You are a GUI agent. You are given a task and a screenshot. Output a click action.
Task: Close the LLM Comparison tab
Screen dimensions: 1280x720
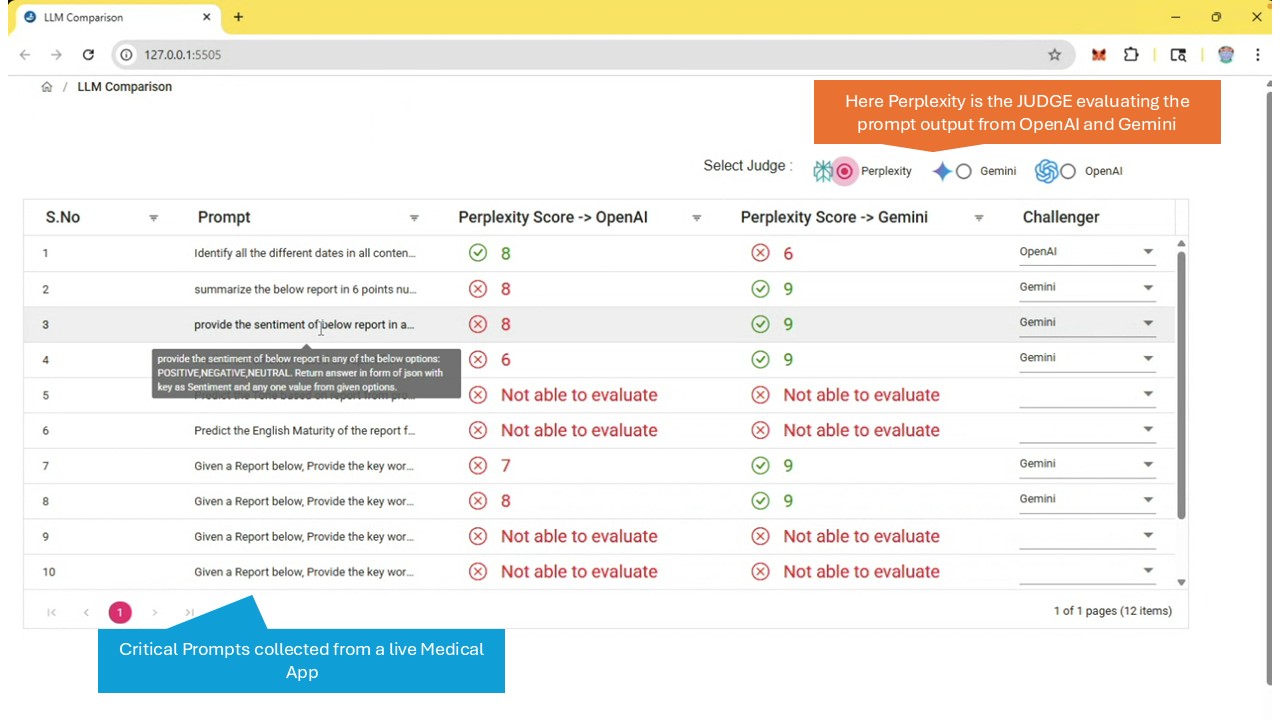click(207, 17)
